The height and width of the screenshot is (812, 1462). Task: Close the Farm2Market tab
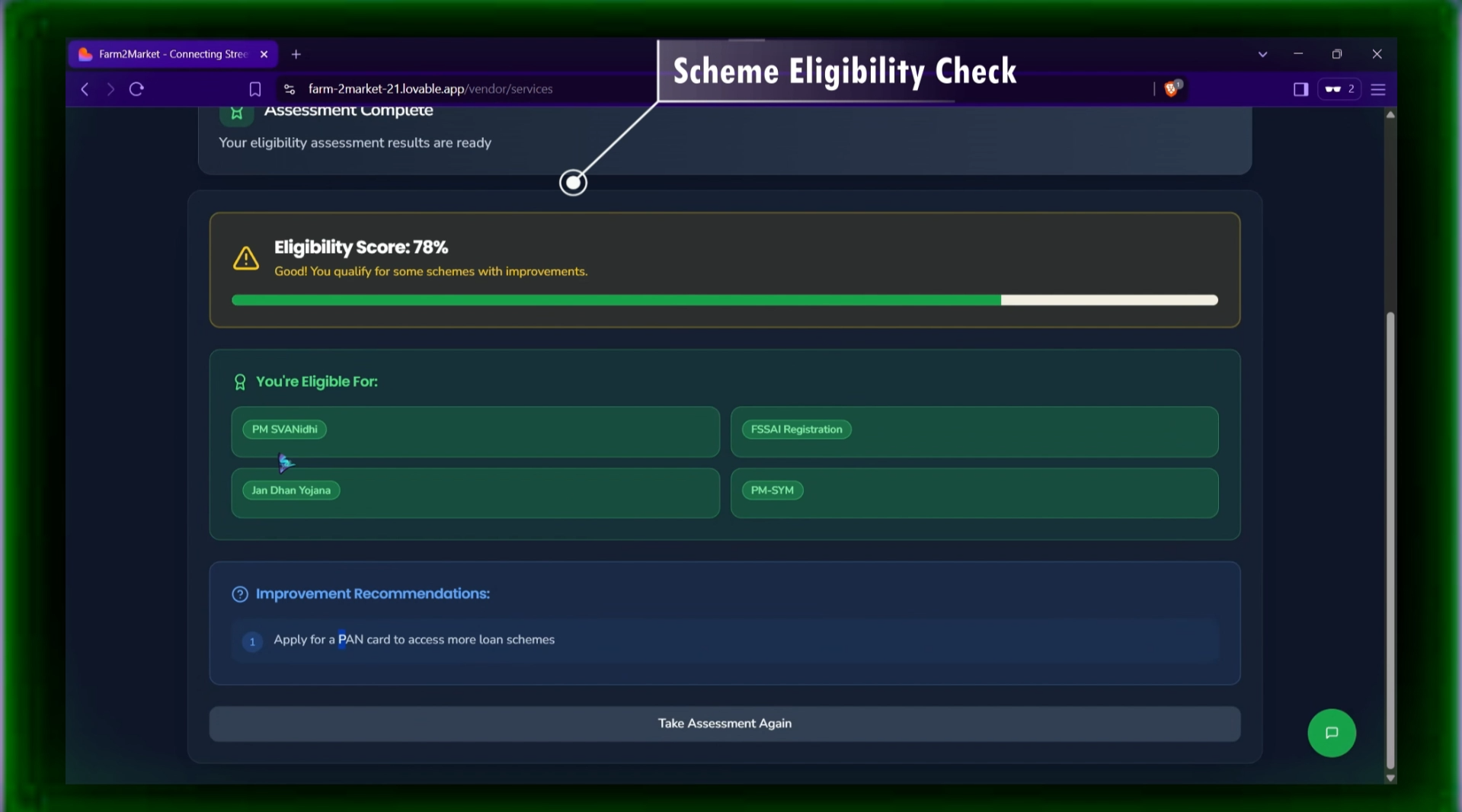pyautogui.click(x=264, y=54)
